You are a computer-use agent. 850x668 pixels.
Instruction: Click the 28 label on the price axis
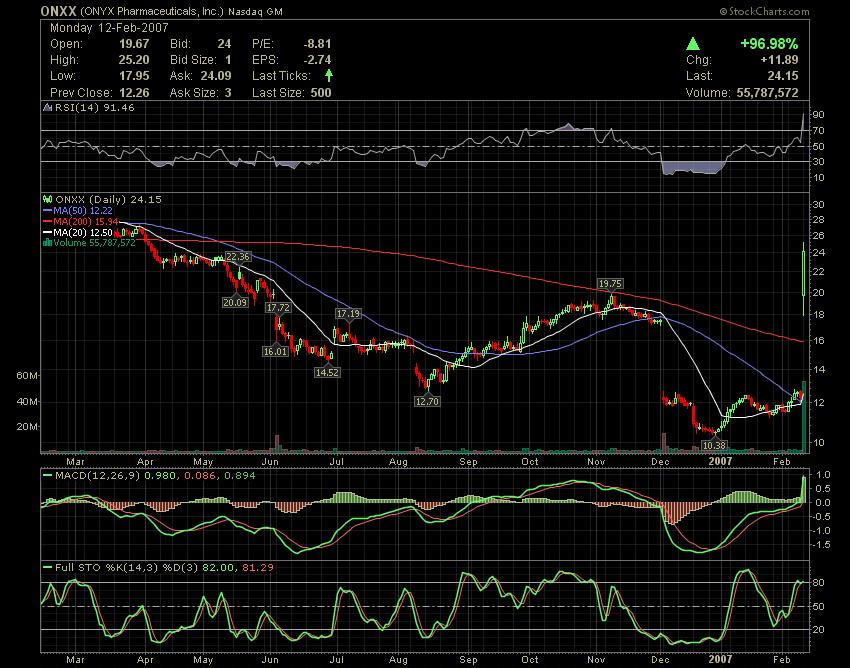819,220
